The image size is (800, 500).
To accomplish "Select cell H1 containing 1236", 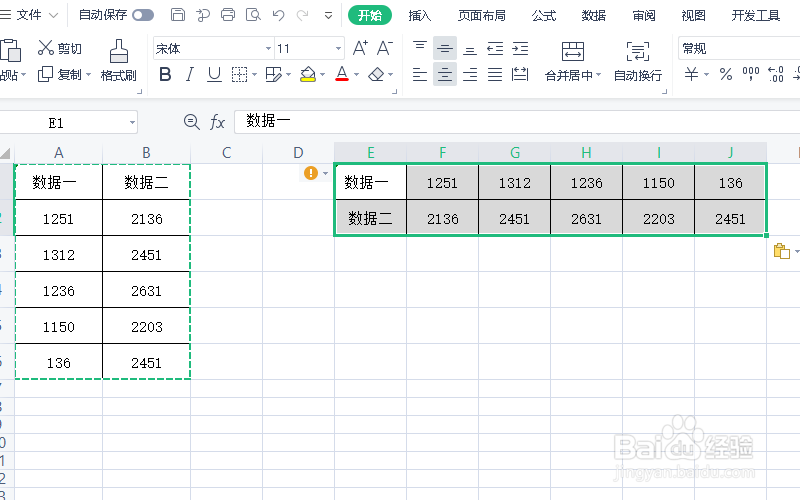I will click(x=586, y=183).
